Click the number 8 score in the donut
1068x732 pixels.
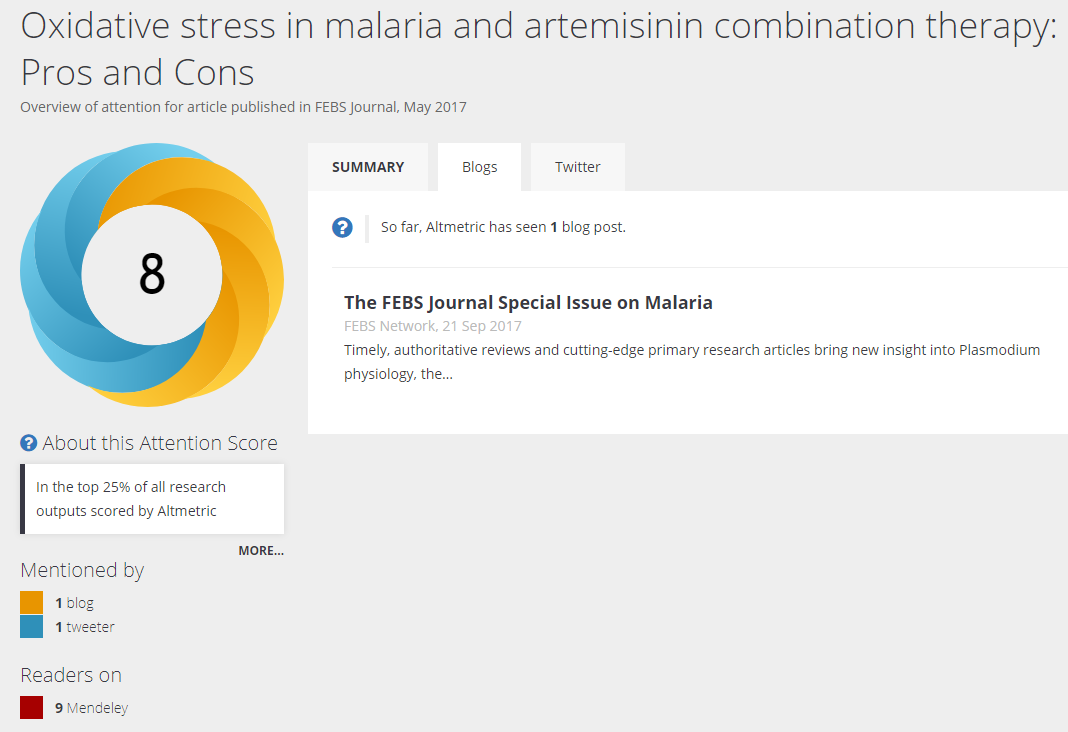(x=152, y=274)
